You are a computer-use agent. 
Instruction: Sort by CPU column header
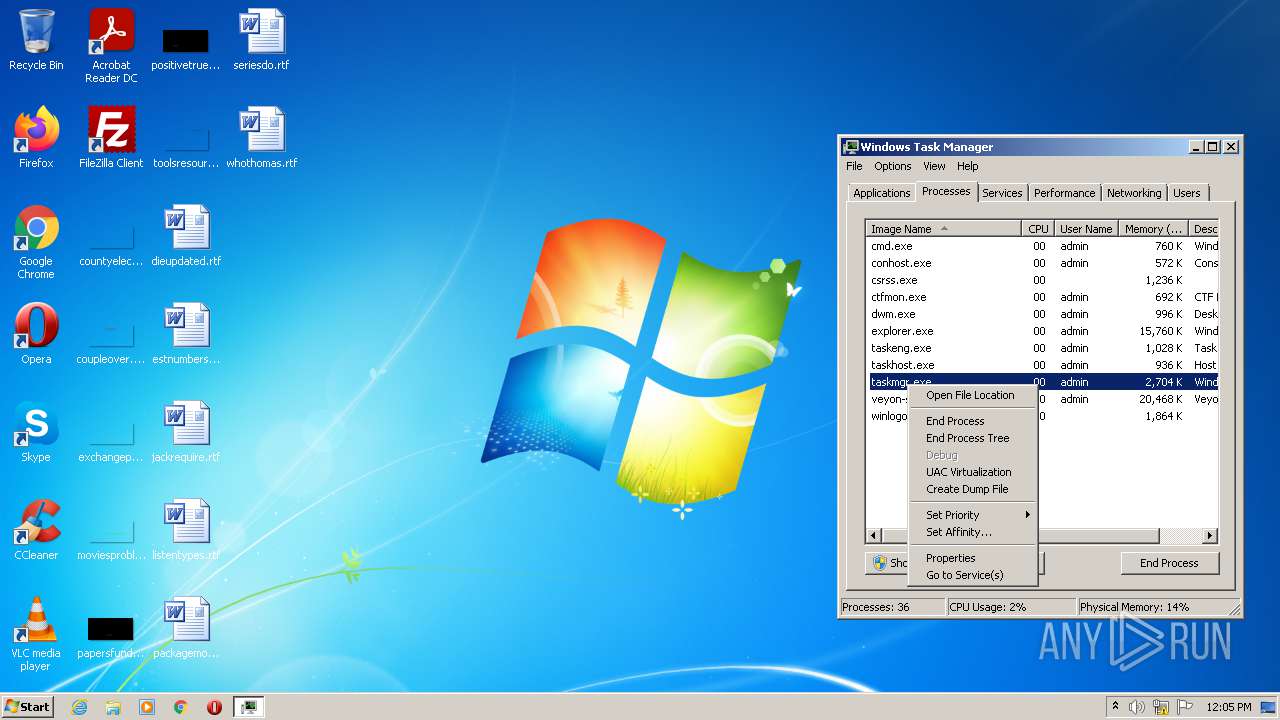pyautogui.click(x=1038, y=229)
